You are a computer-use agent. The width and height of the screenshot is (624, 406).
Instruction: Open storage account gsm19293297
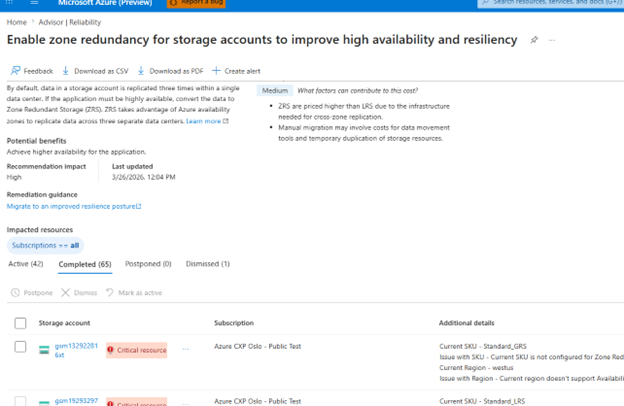(x=76, y=401)
